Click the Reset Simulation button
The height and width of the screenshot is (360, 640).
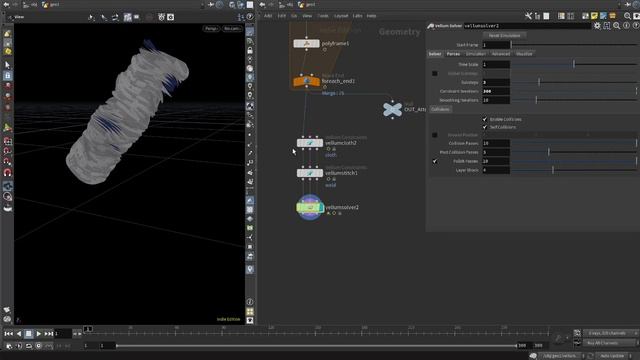pos(504,36)
